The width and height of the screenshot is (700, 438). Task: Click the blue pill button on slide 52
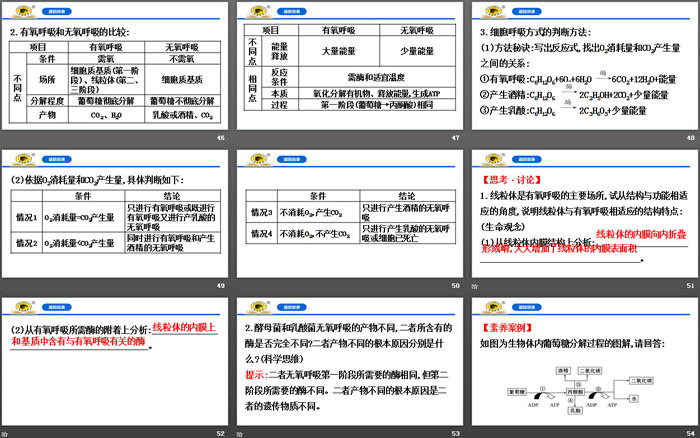coord(57,307)
